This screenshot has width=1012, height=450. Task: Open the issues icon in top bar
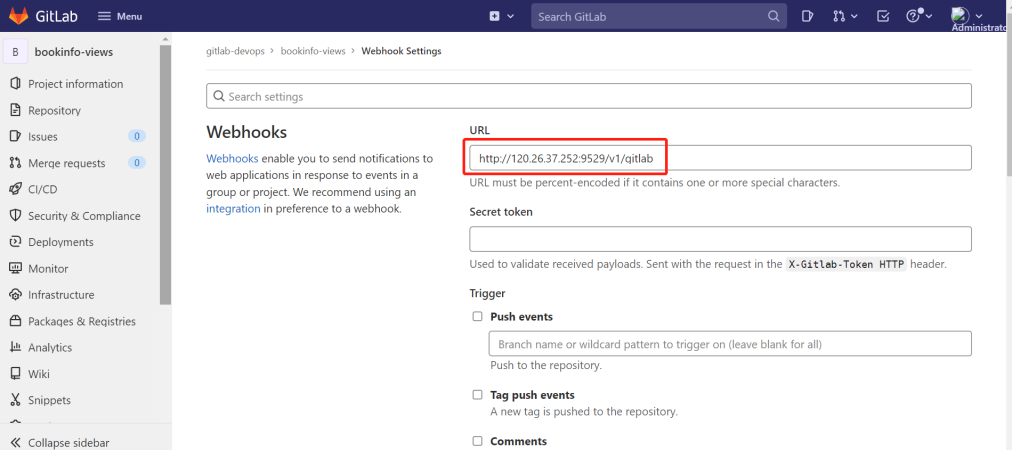pos(807,16)
